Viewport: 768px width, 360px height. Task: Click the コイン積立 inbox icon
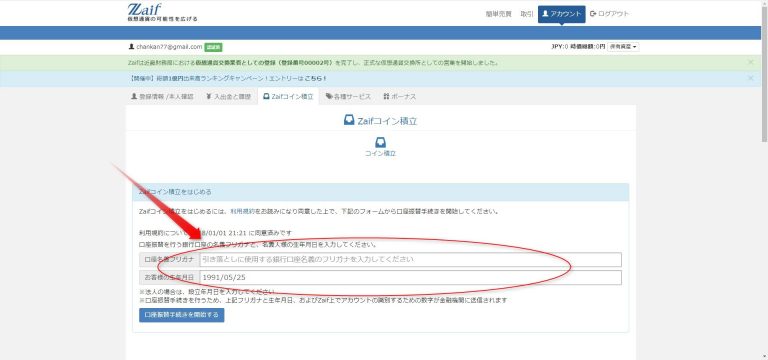(380, 143)
